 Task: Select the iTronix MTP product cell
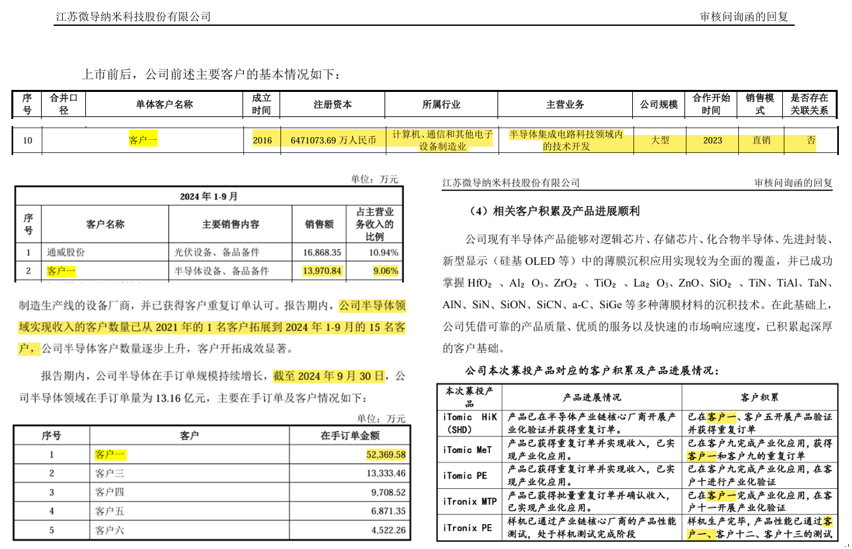point(470,501)
